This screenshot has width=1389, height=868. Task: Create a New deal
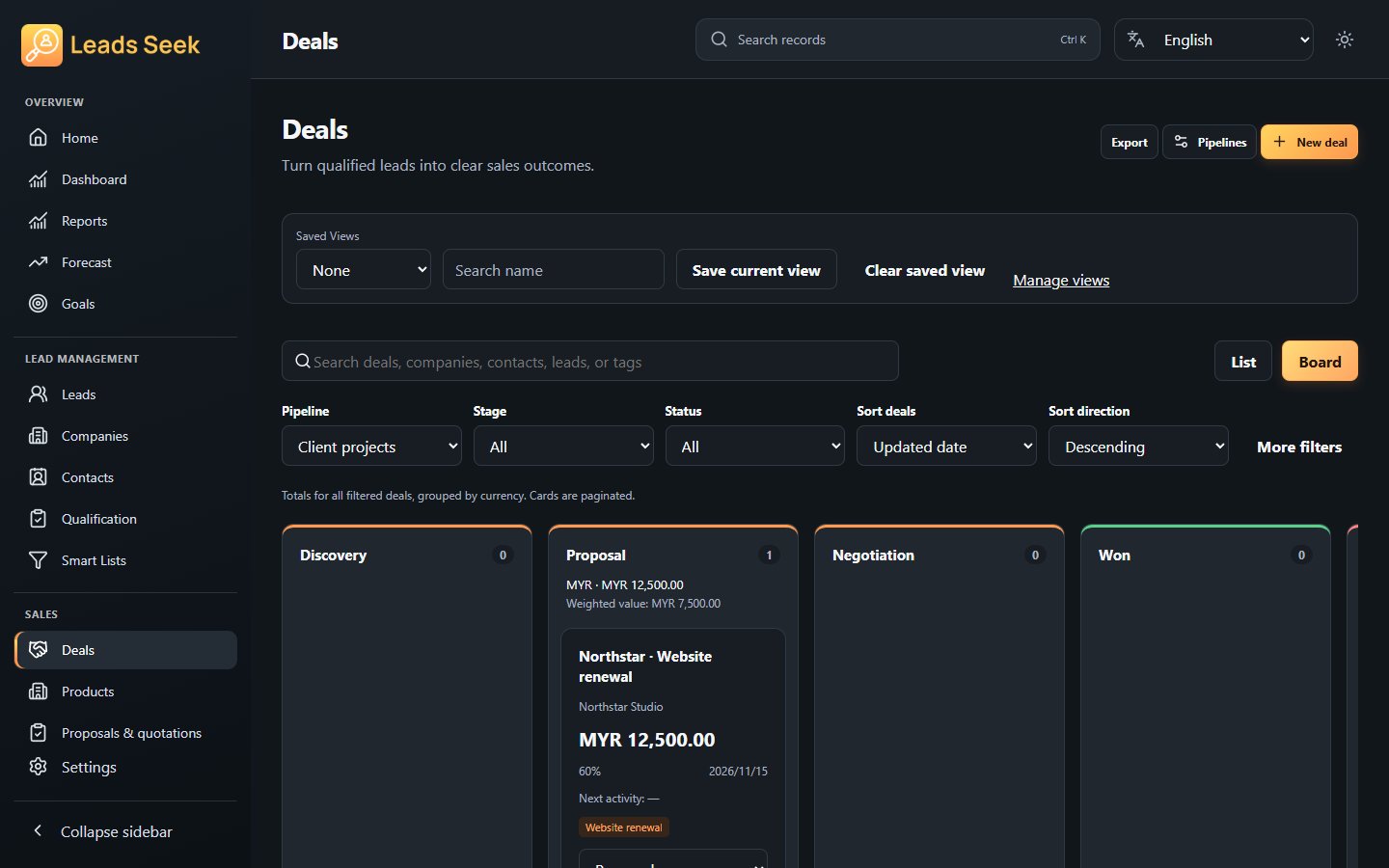(1309, 142)
